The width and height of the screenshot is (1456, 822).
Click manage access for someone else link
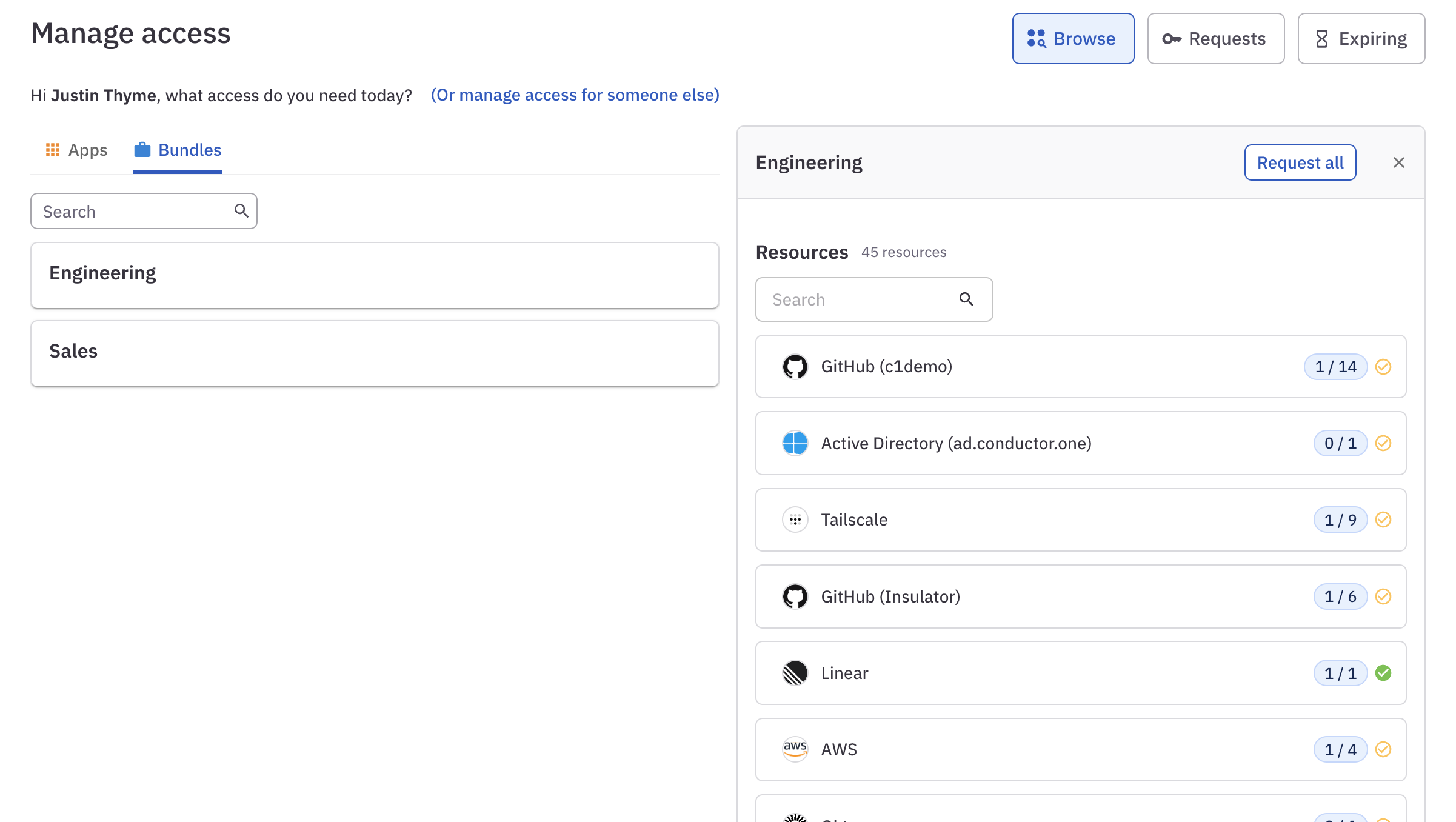tap(575, 95)
